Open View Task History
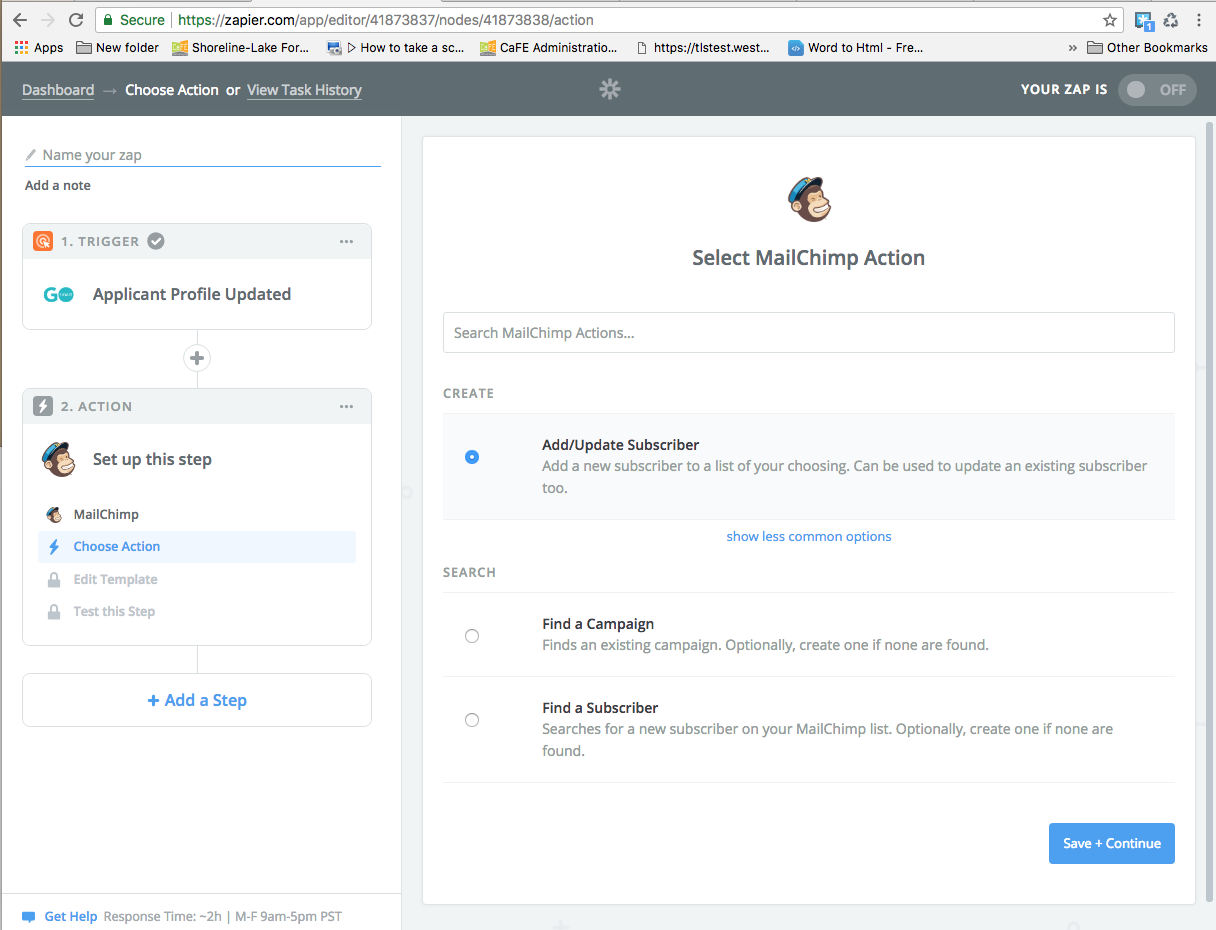Image resolution: width=1216 pixels, height=930 pixels. click(304, 90)
